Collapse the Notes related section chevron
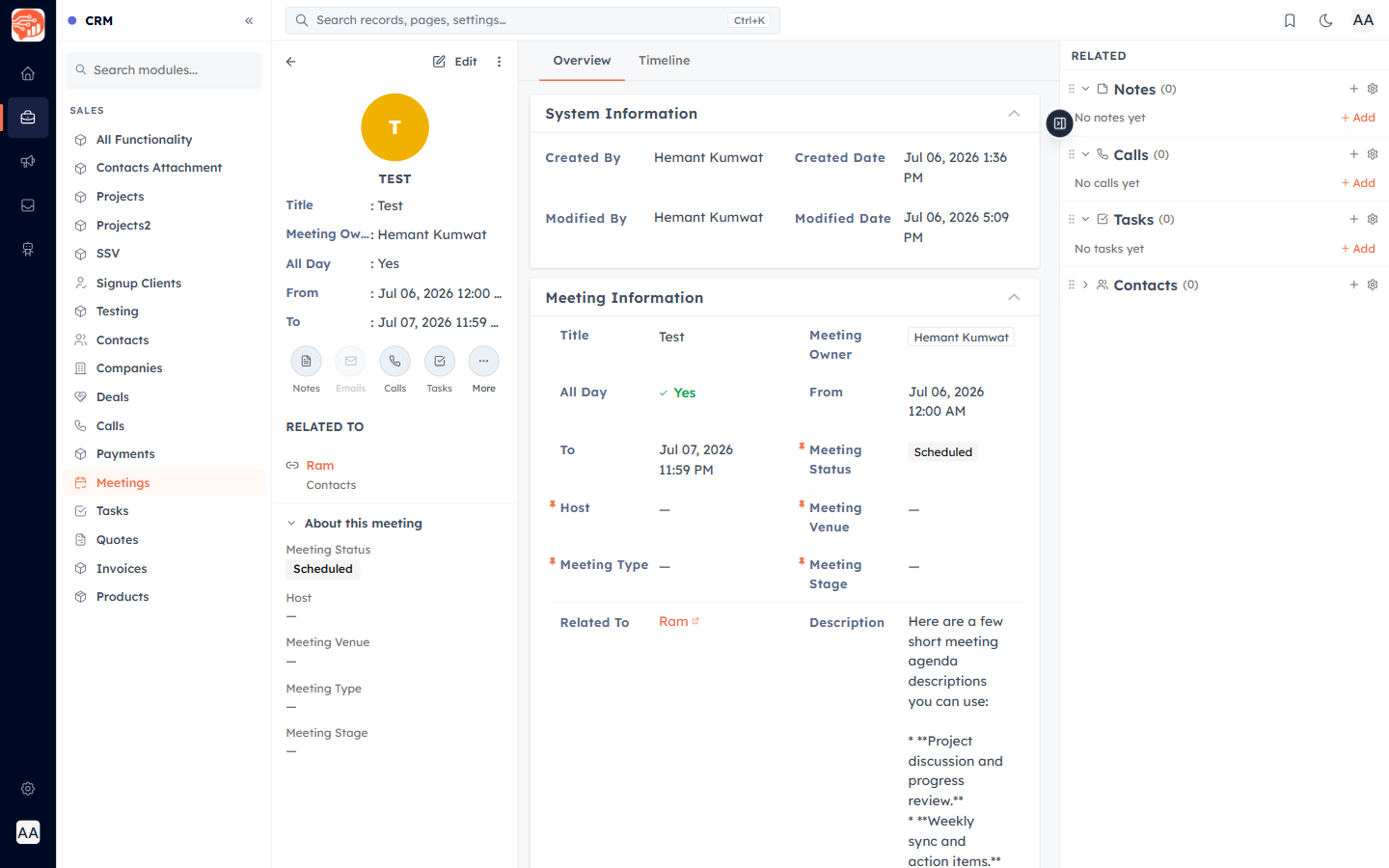This screenshot has width=1389, height=868. coord(1085,89)
